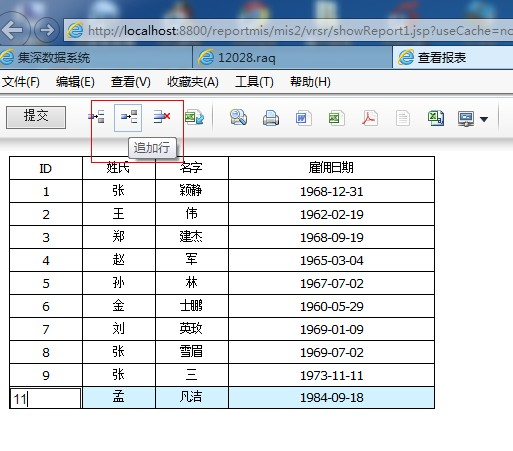Click the import Excel icon
The width and height of the screenshot is (513, 451).
[194, 117]
